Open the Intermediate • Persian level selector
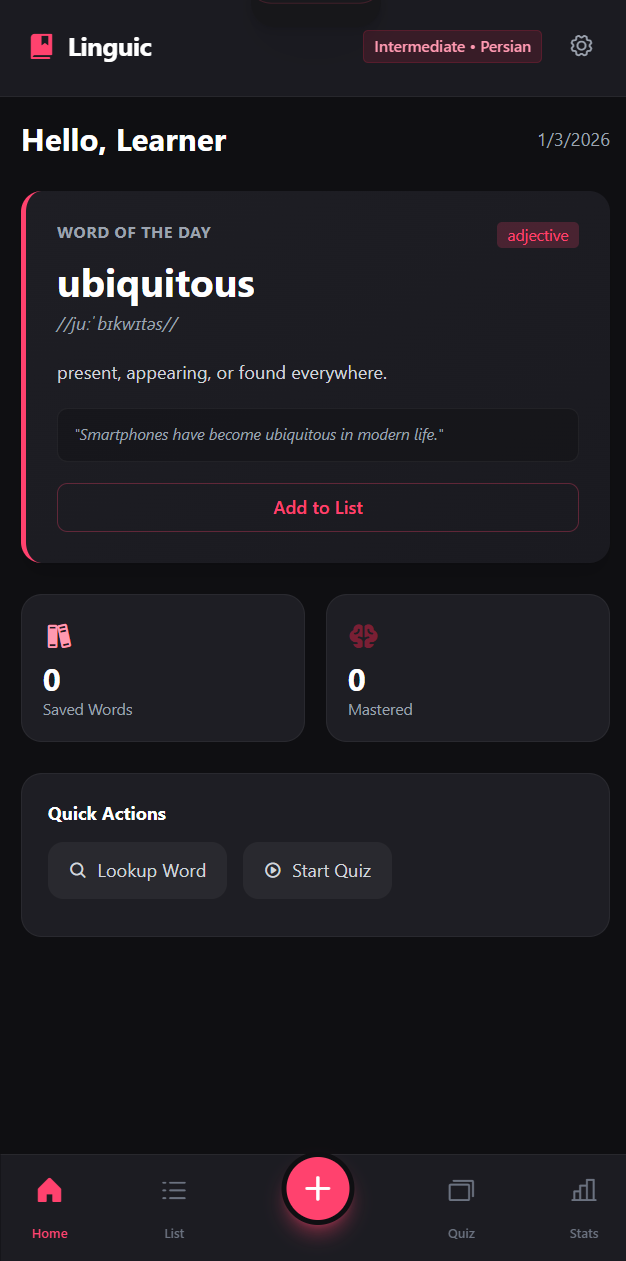The width and height of the screenshot is (626, 1261). point(452,46)
